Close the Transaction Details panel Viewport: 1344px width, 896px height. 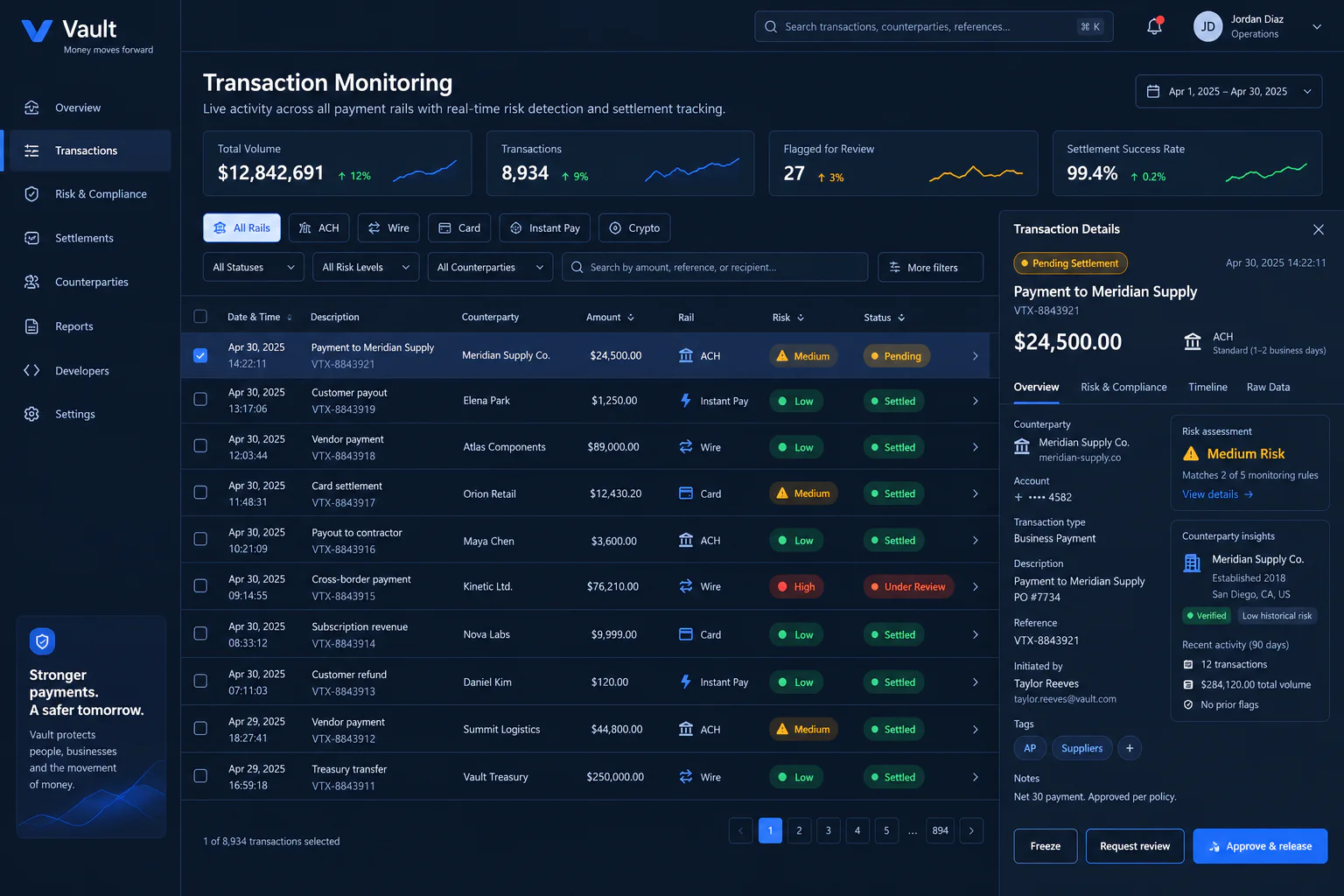[1319, 229]
